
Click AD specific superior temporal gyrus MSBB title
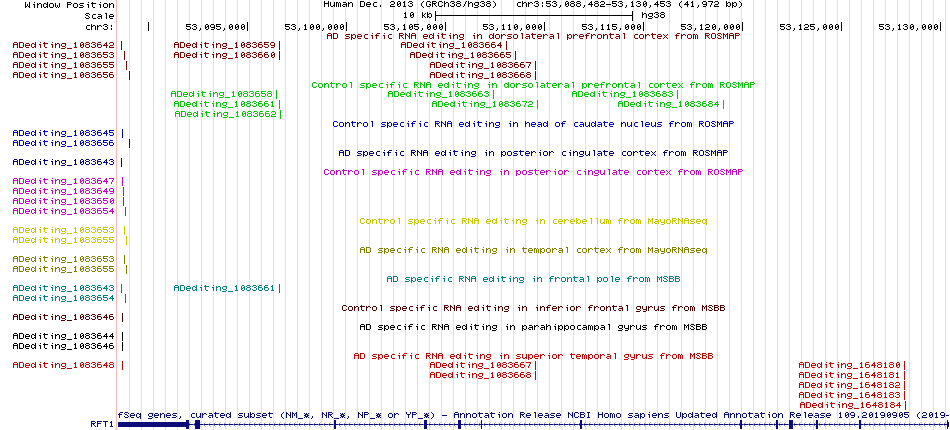coord(533,356)
